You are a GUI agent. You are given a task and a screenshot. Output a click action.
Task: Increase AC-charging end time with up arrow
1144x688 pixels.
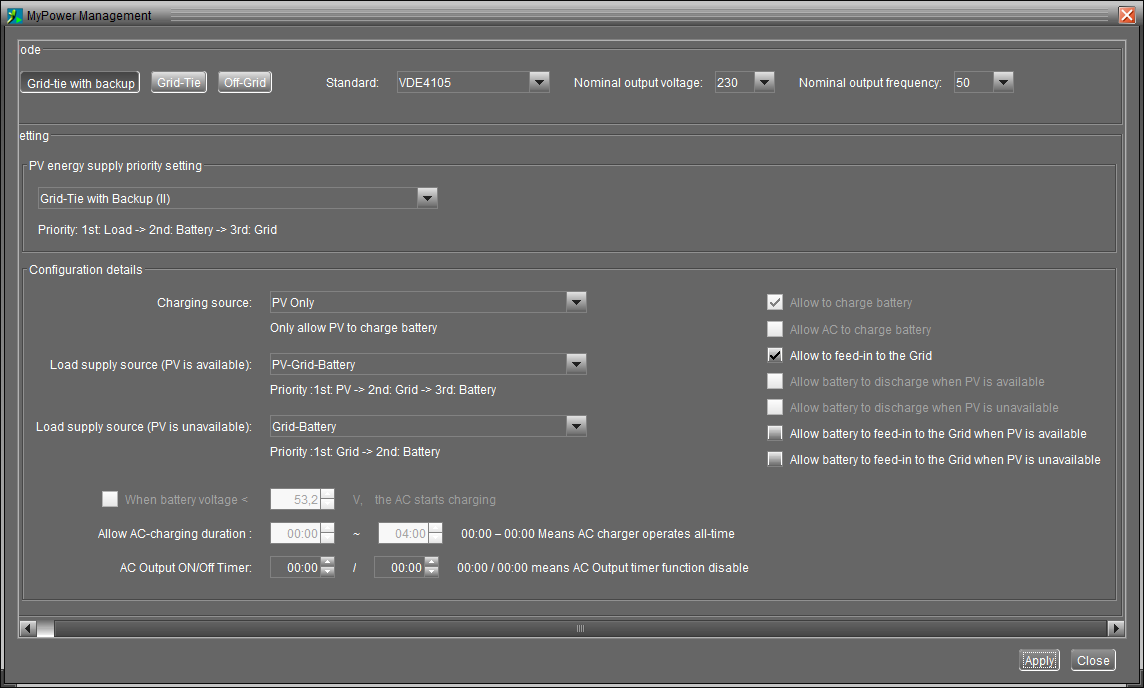click(436, 528)
